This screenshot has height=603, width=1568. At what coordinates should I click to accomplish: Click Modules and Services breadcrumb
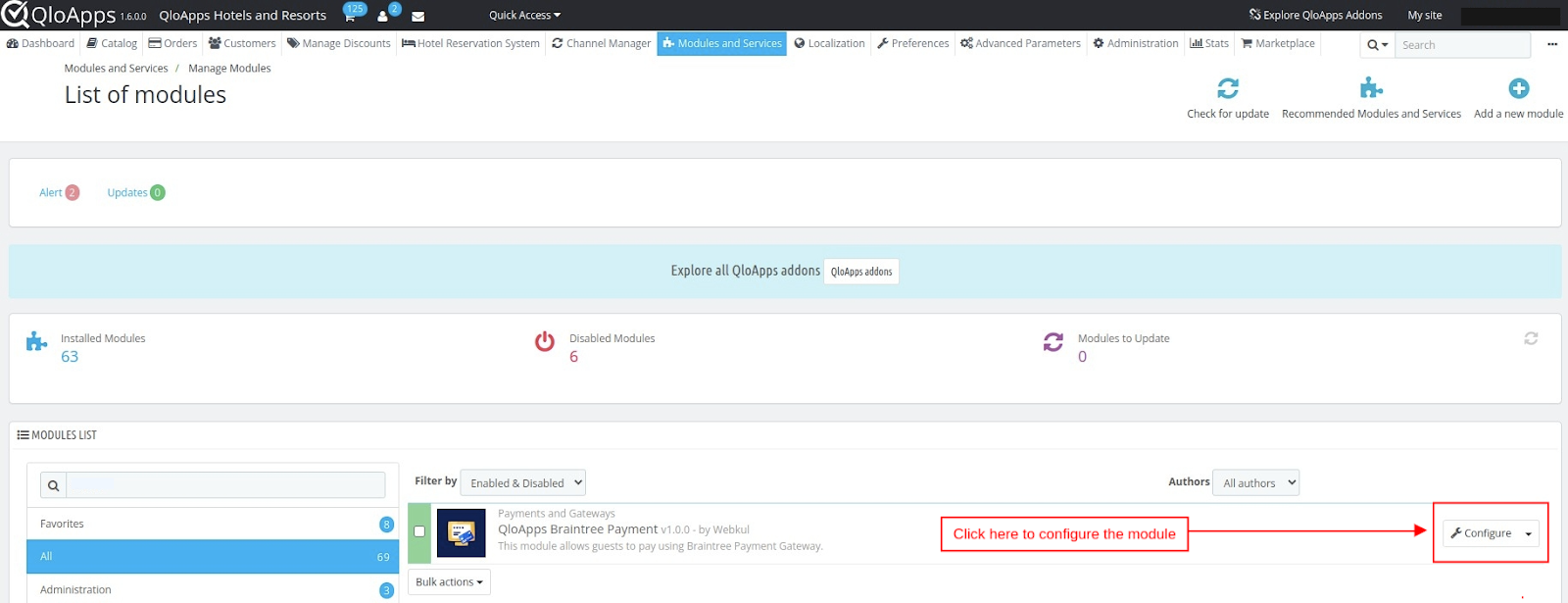(117, 69)
